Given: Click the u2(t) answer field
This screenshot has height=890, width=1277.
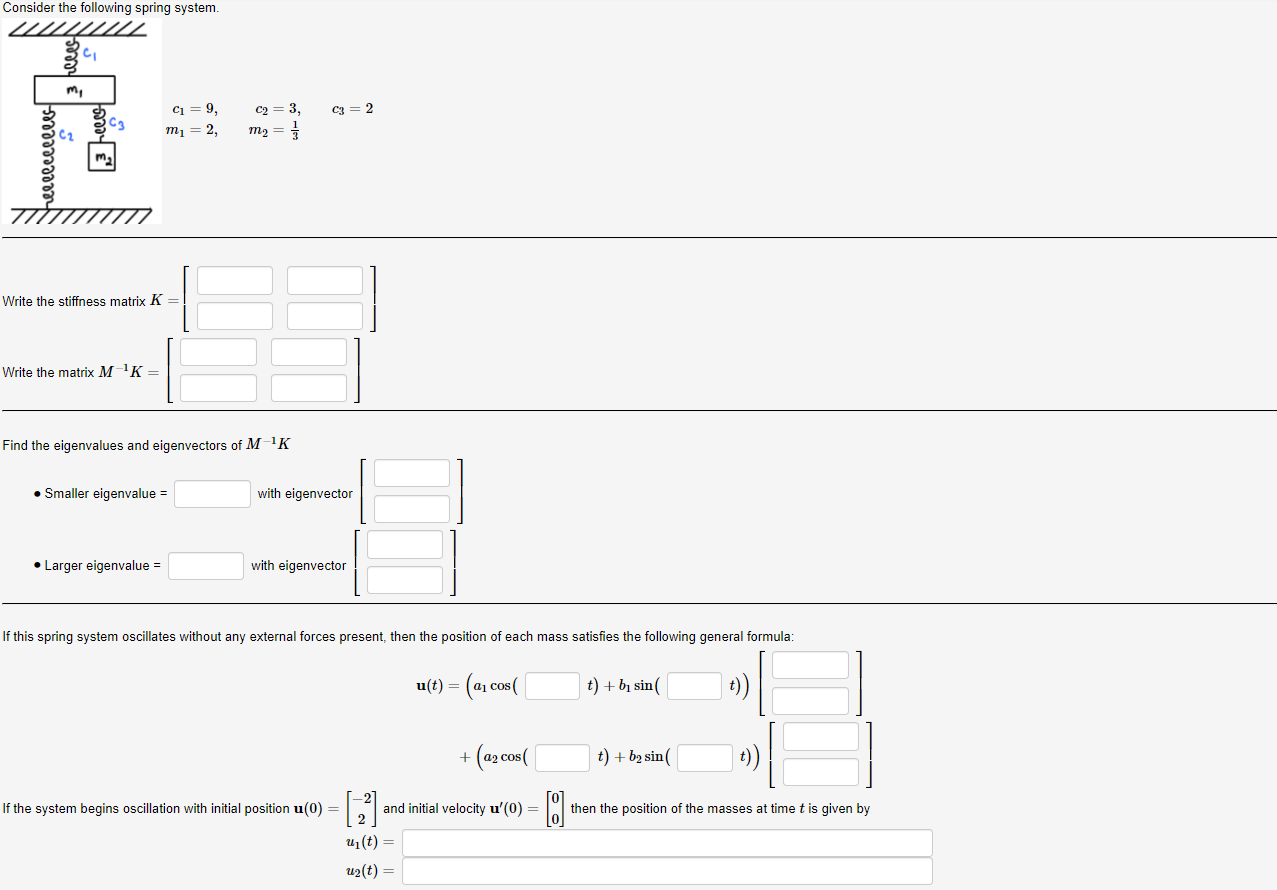Looking at the screenshot, I should [666, 870].
